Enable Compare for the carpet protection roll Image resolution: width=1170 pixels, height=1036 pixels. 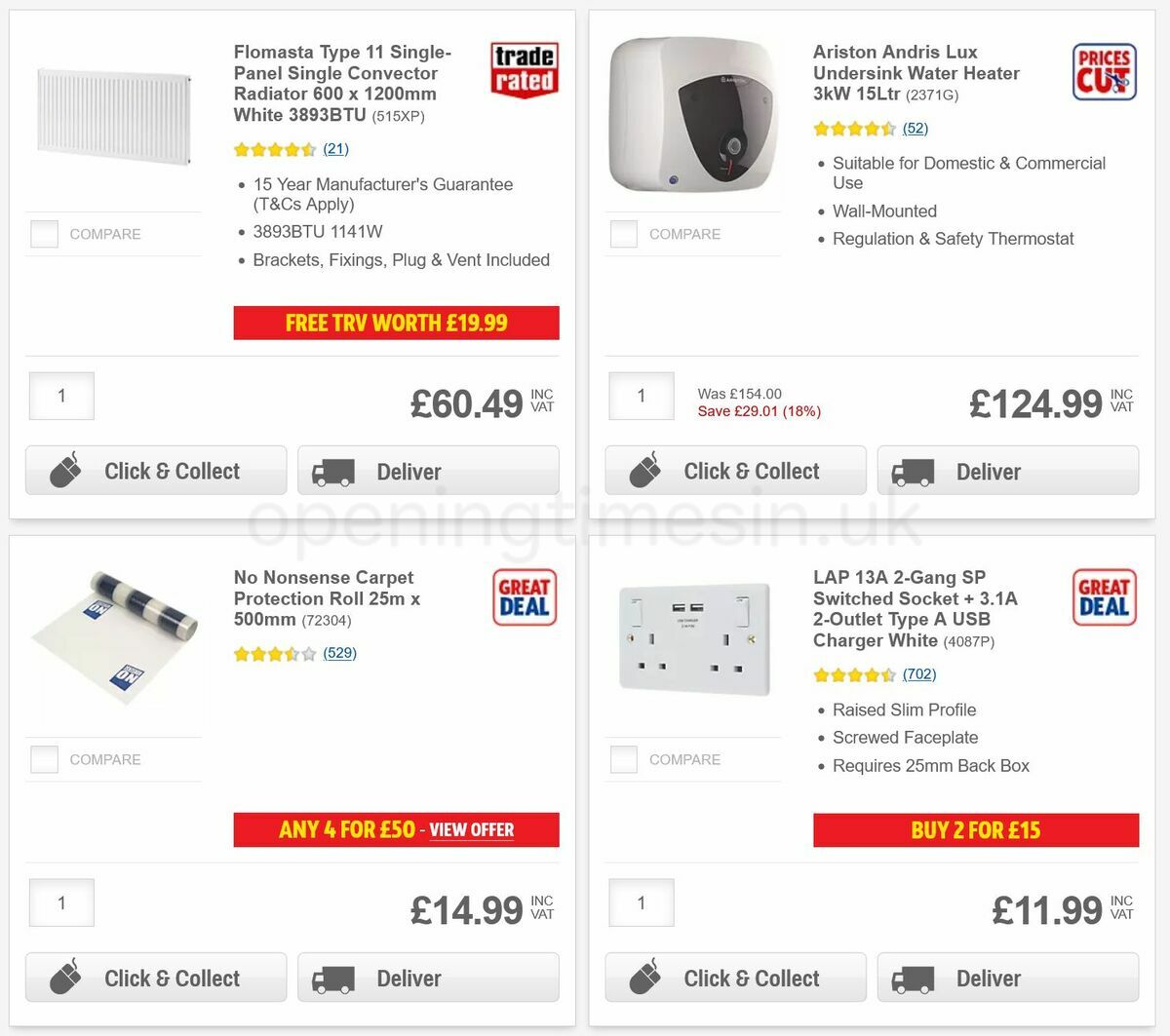[x=44, y=759]
